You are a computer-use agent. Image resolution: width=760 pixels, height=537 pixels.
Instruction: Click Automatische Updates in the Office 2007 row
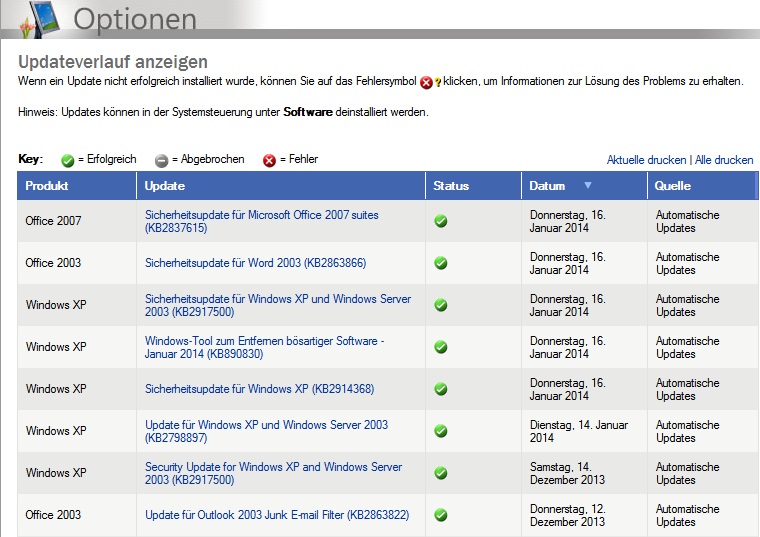coord(687,221)
